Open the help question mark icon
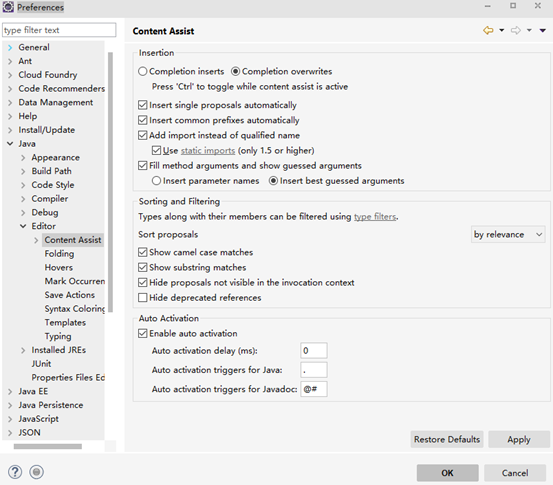 15,472
